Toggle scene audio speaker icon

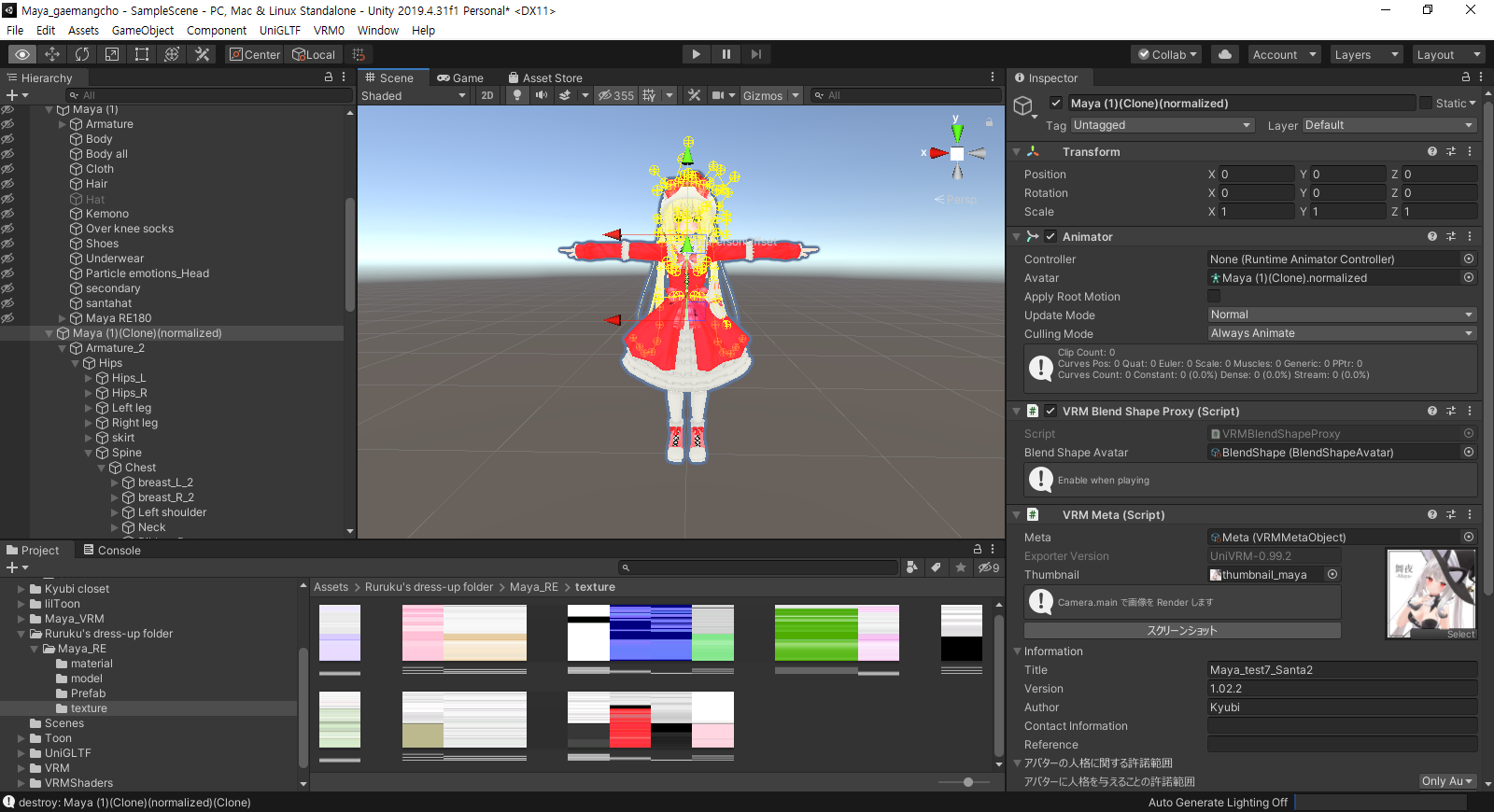click(541, 95)
